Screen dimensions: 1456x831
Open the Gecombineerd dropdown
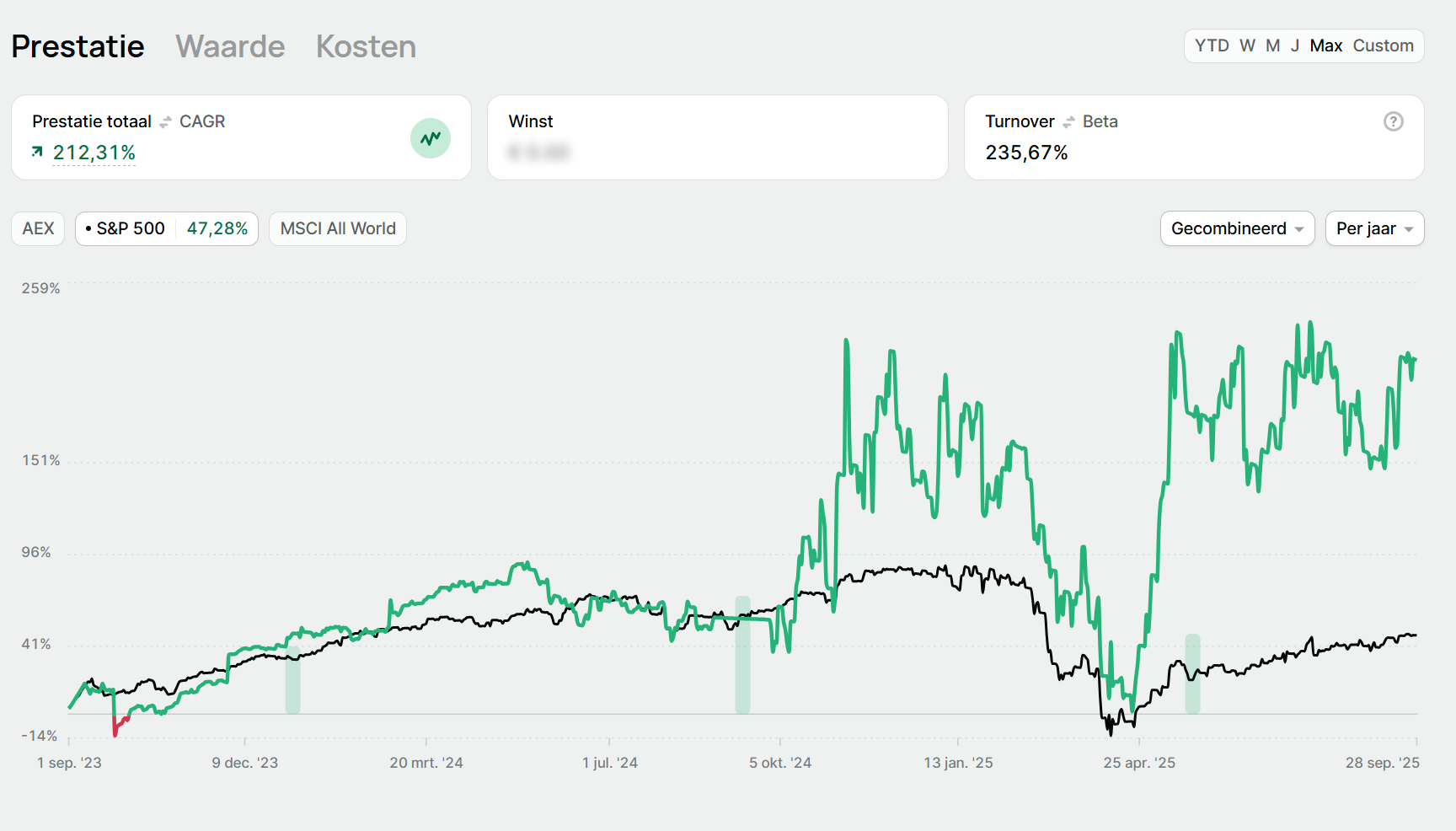pos(1236,228)
